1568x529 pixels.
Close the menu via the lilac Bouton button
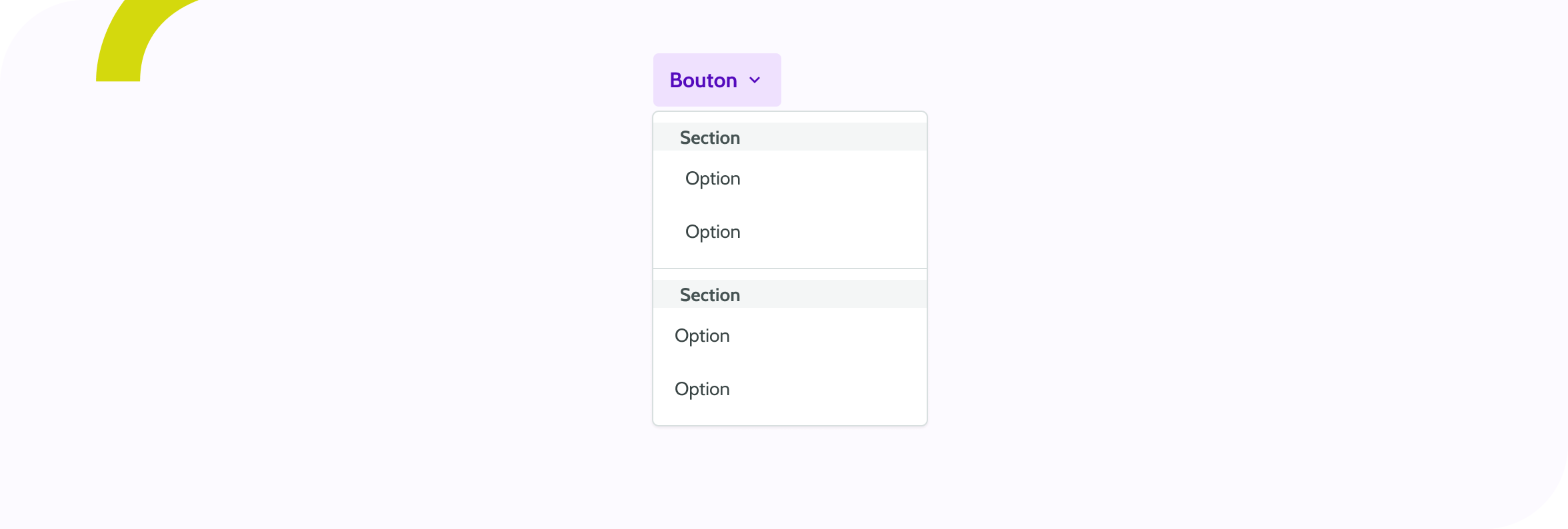[x=703, y=80]
